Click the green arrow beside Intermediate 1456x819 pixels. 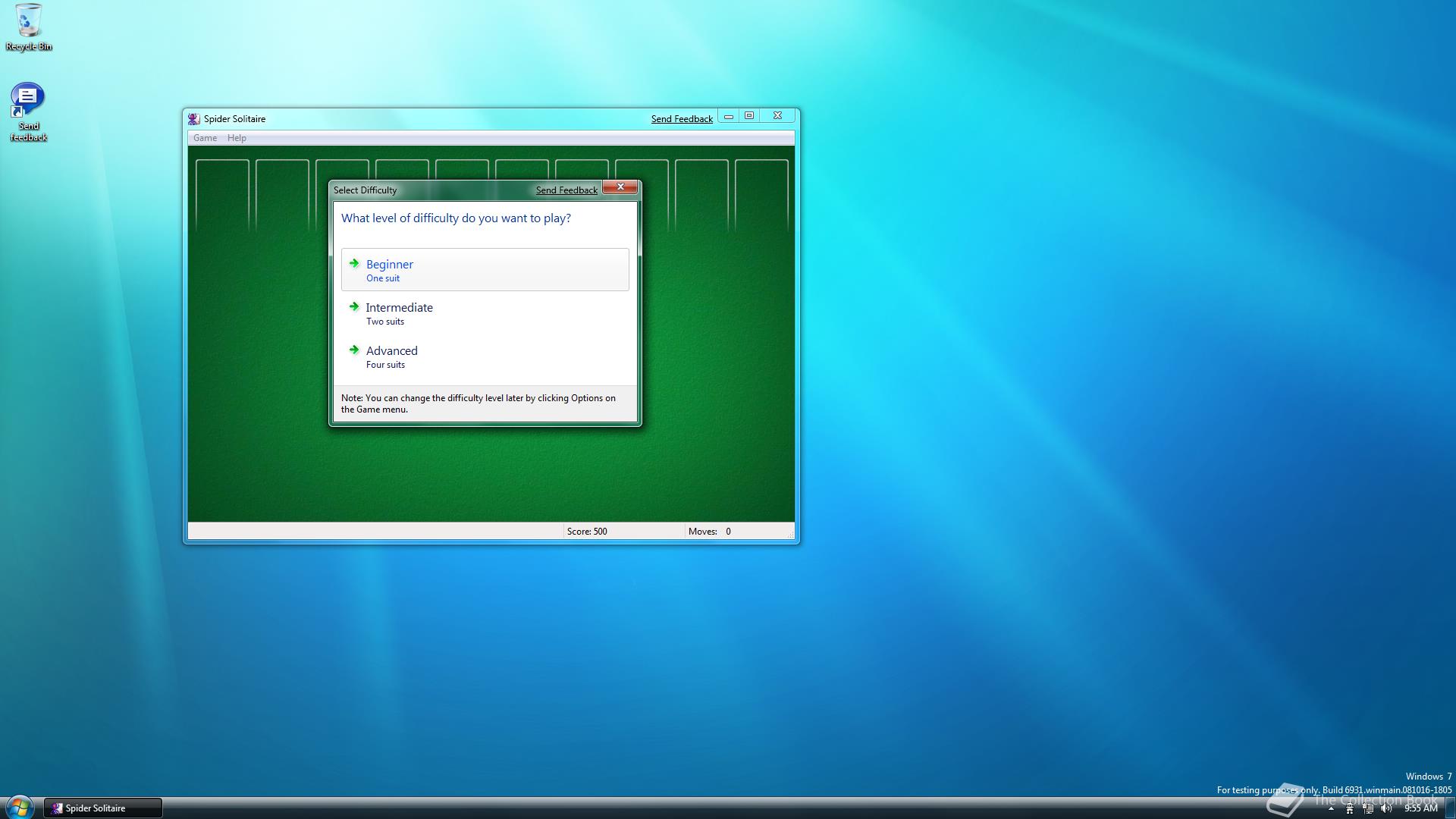tap(354, 307)
